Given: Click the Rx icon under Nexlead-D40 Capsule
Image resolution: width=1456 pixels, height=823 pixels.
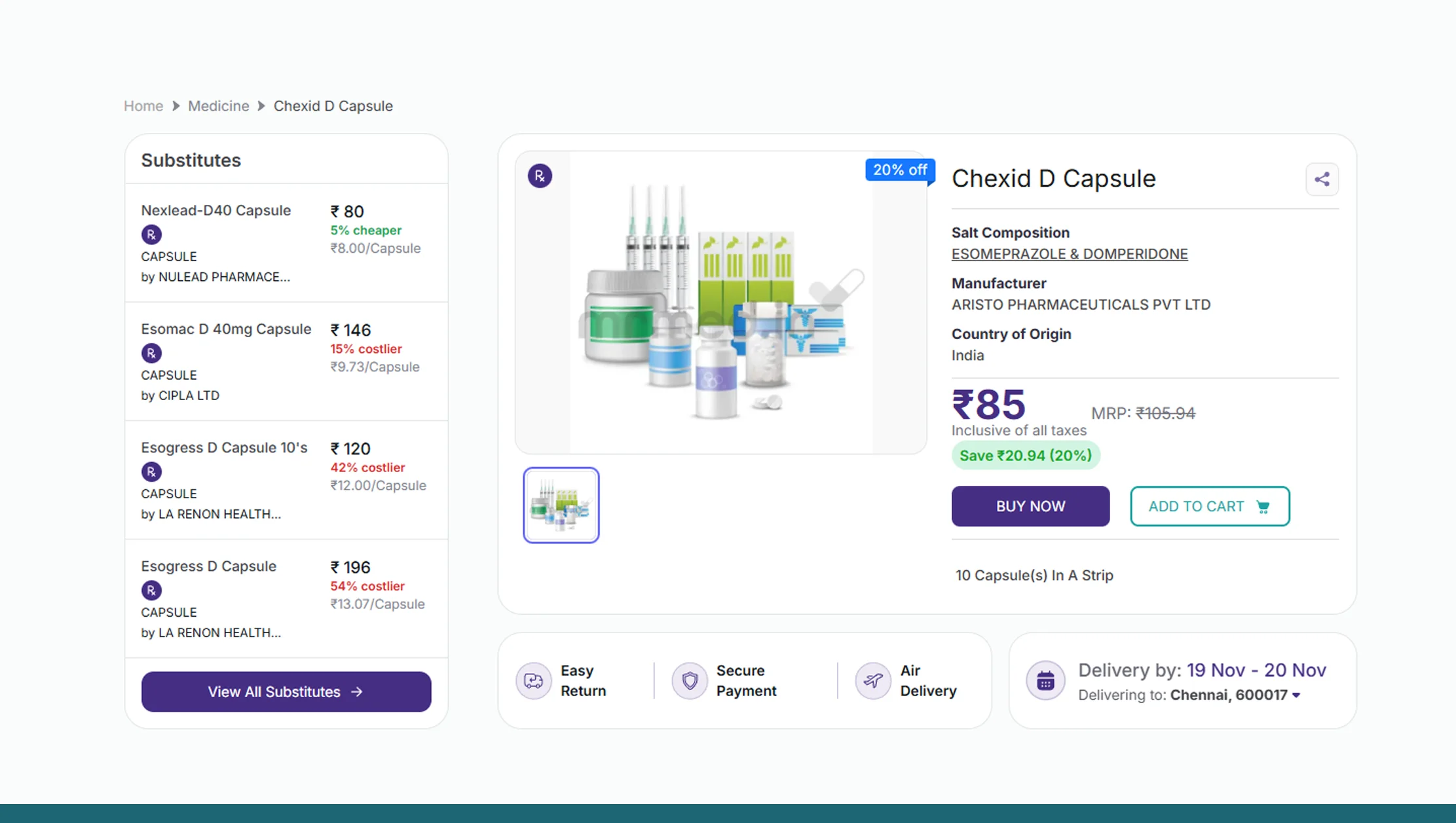Looking at the screenshot, I should pyautogui.click(x=151, y=234).
